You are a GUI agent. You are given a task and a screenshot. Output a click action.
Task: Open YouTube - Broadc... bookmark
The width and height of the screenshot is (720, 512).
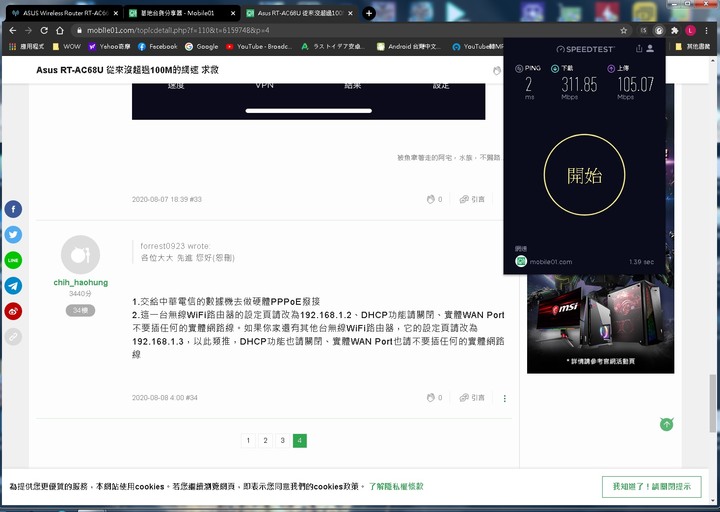[x=259, y=46]
